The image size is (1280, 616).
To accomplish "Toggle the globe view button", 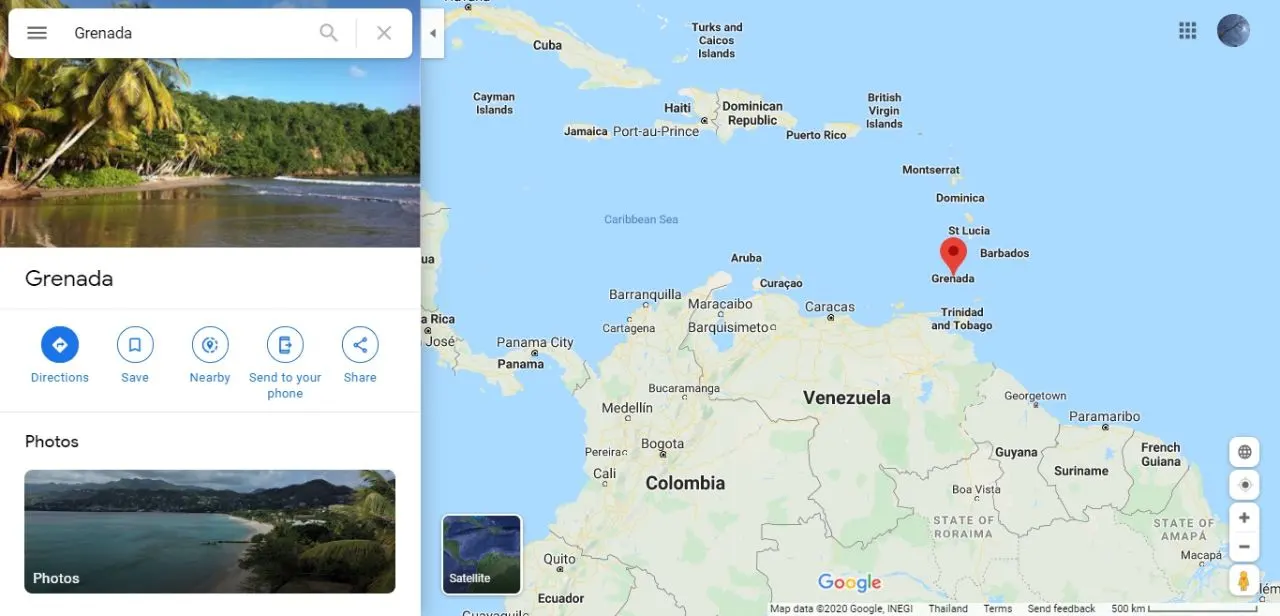I will (1245, 452).
